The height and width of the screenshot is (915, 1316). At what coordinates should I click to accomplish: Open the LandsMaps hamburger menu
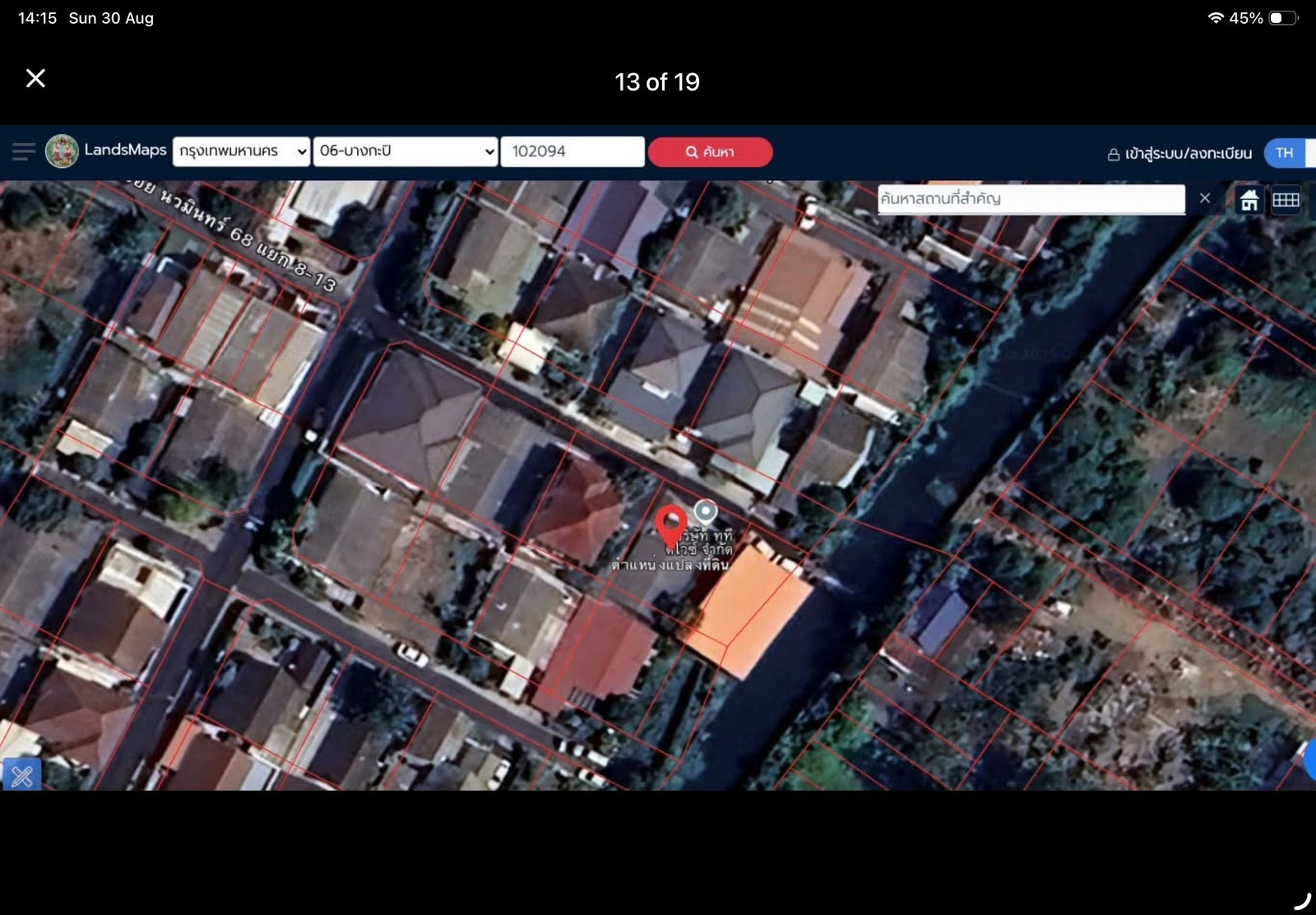pos(24,151)
